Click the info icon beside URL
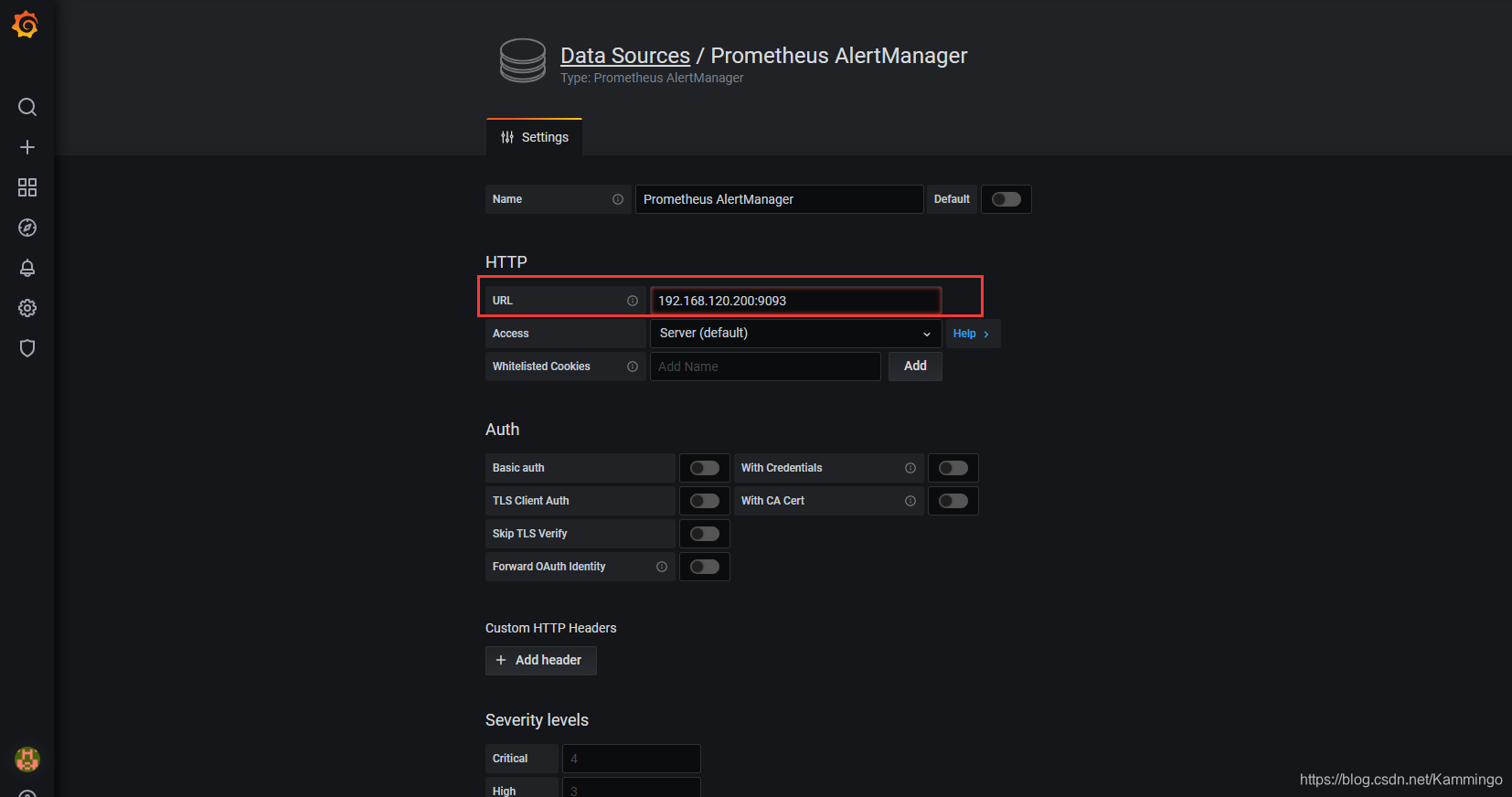Screen dimensions: 1512x797 [x=633, y=301]
